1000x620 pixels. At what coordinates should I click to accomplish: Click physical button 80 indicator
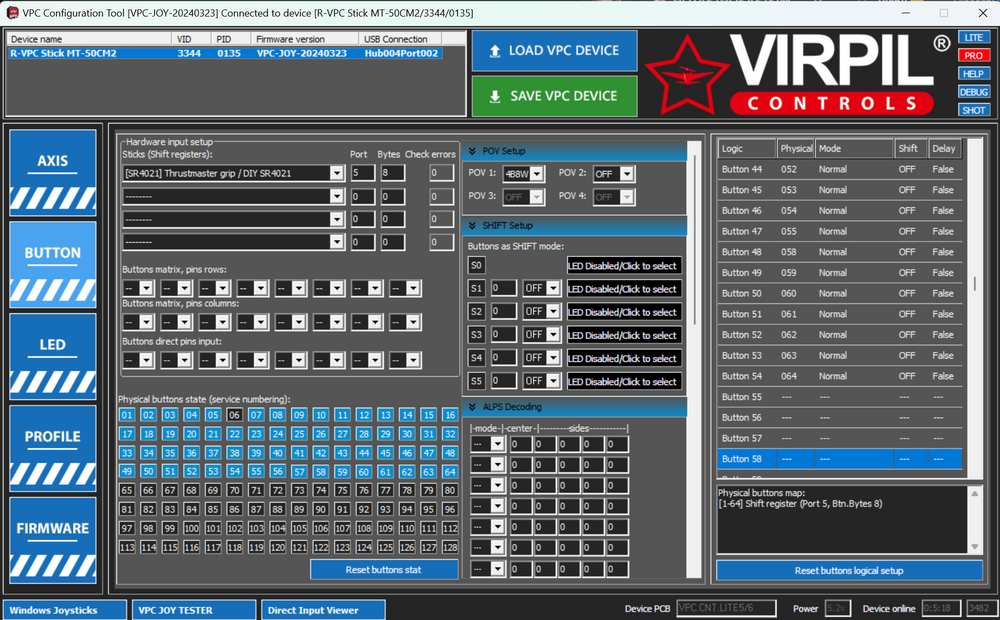tap(450, 491)
